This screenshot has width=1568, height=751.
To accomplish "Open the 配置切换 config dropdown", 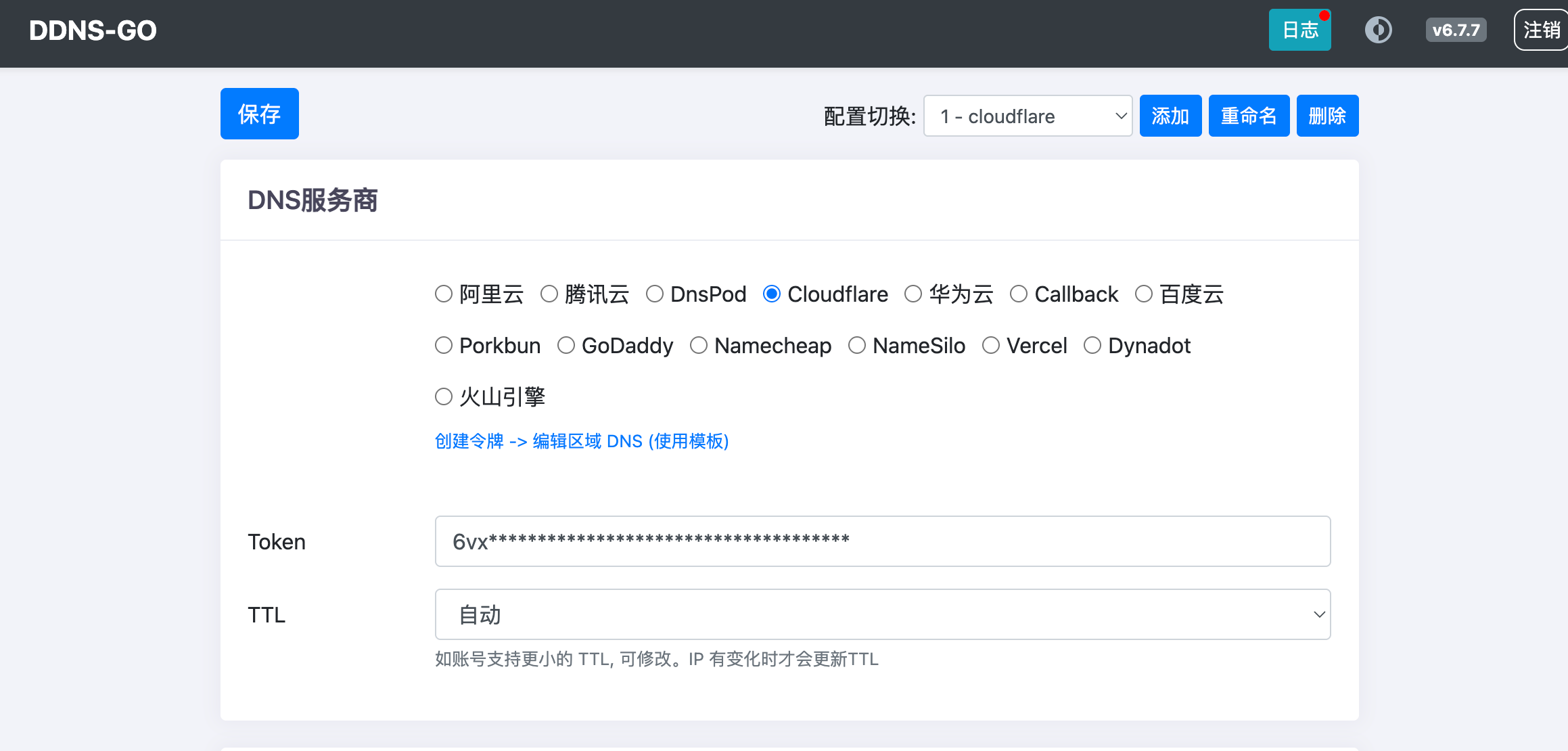I will [x=1027, y=116].
